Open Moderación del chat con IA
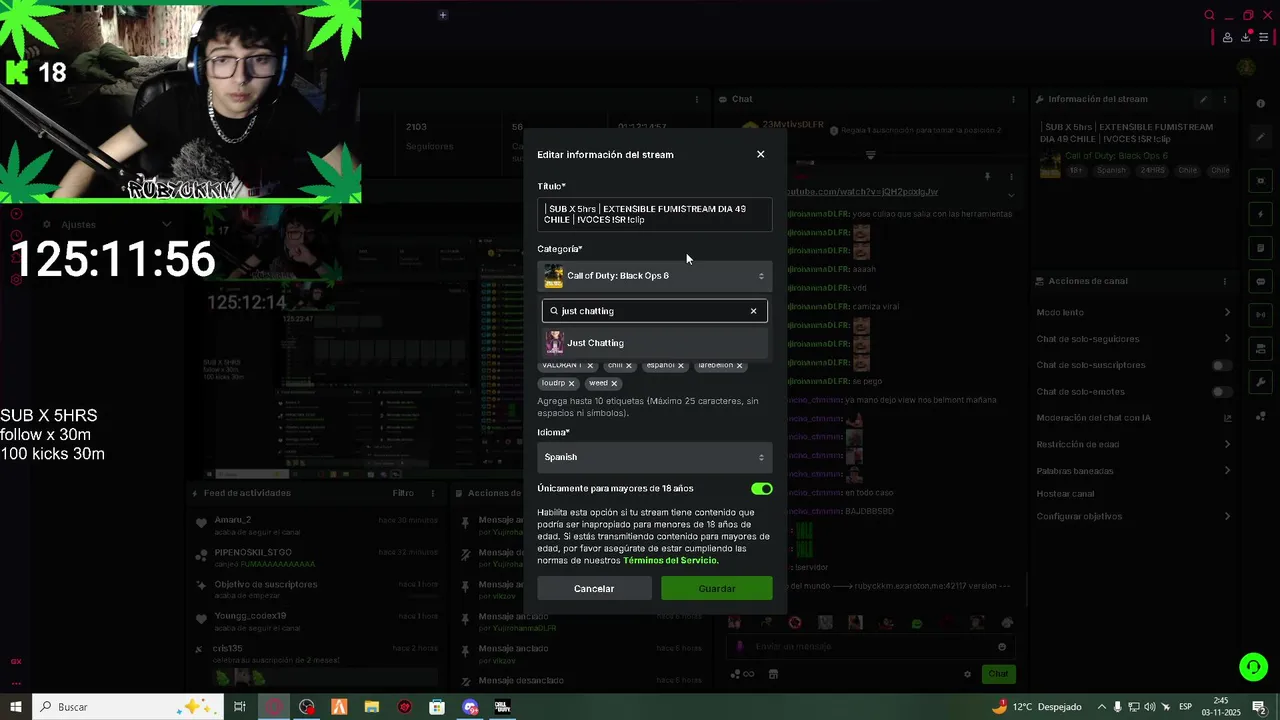The image size is (1280, 720). tap(1134, 418)
